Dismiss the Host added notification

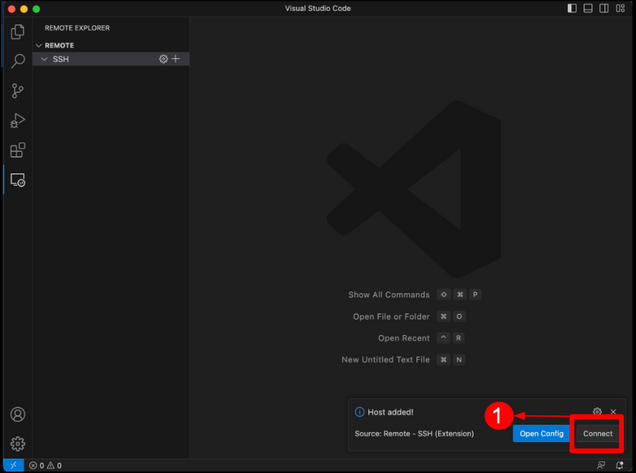click(613, 412)
